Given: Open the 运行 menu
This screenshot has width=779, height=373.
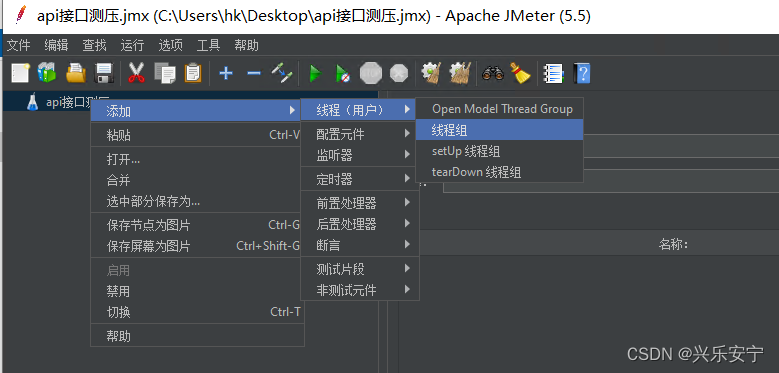Looking at the screenshot, I should pos(132,46).
